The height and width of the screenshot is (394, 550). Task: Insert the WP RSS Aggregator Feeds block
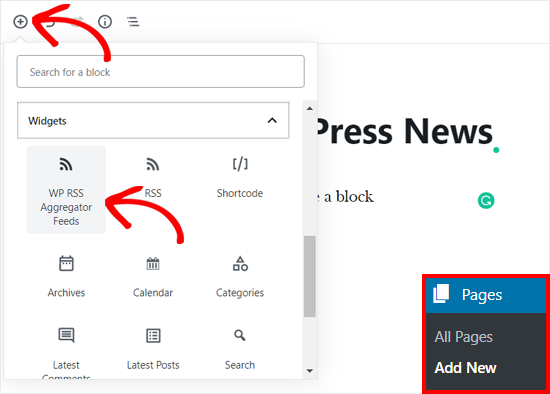pyautogui.click(x=66, y=190)
